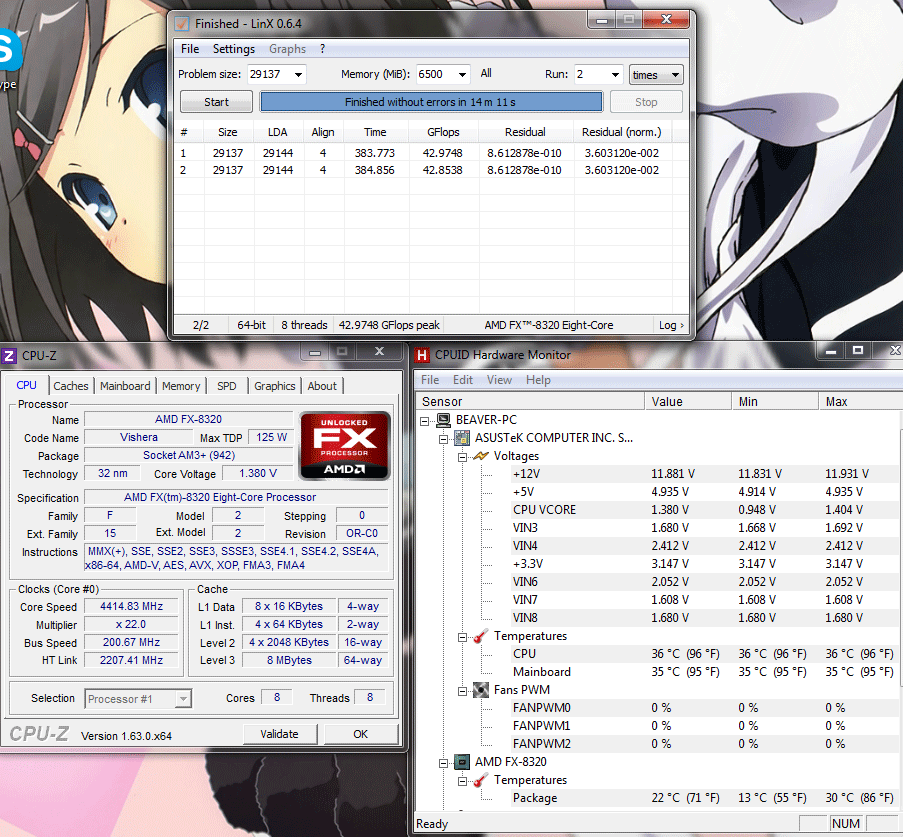Open the Run count dropdown in LinX
Screen dimensions: 903x837
(x=615, y=74)
